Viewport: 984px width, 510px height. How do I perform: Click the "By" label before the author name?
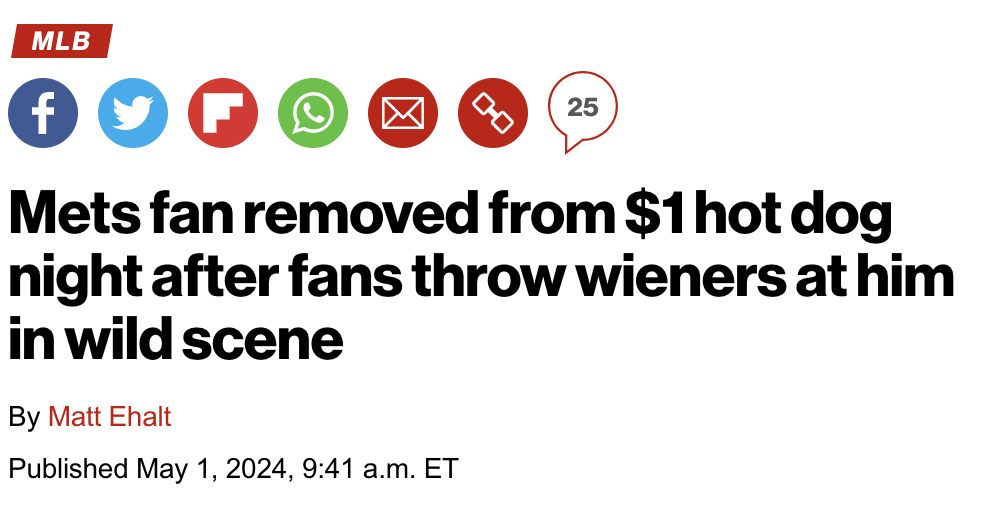coord(24,416)
